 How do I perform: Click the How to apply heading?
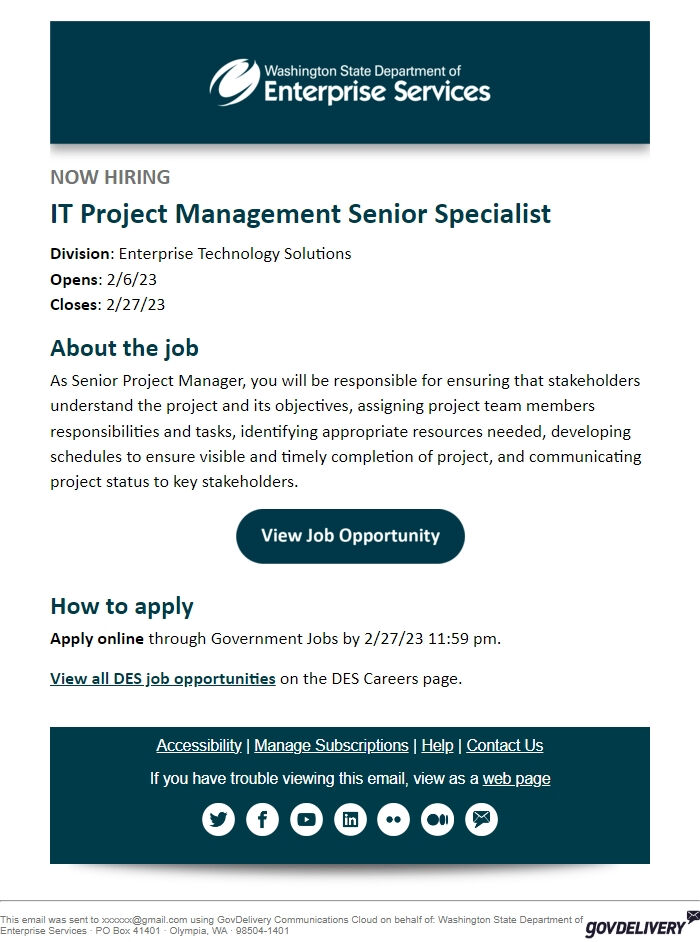[x=122, y=606]
